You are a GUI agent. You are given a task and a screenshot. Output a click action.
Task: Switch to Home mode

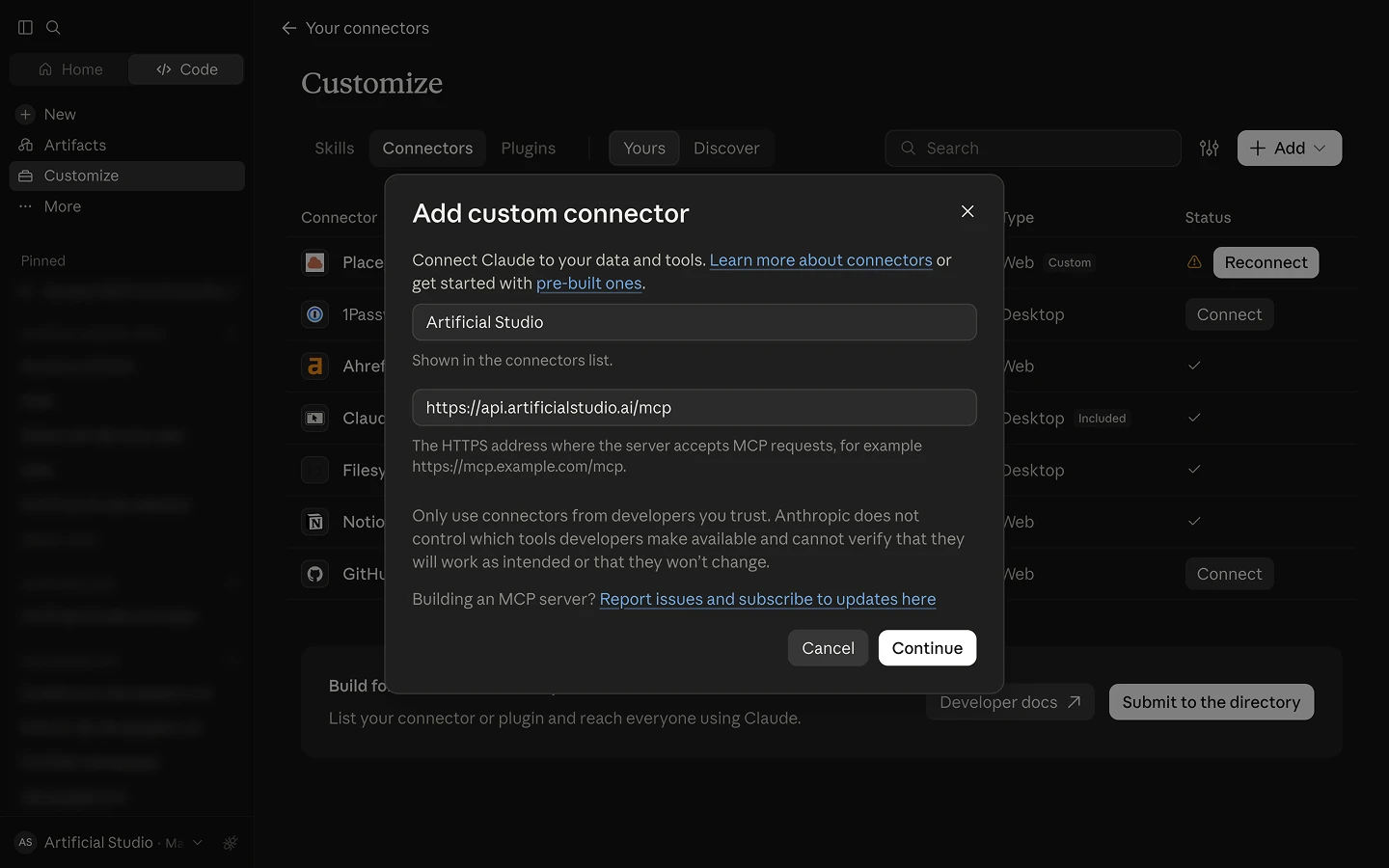pos(69,69)
